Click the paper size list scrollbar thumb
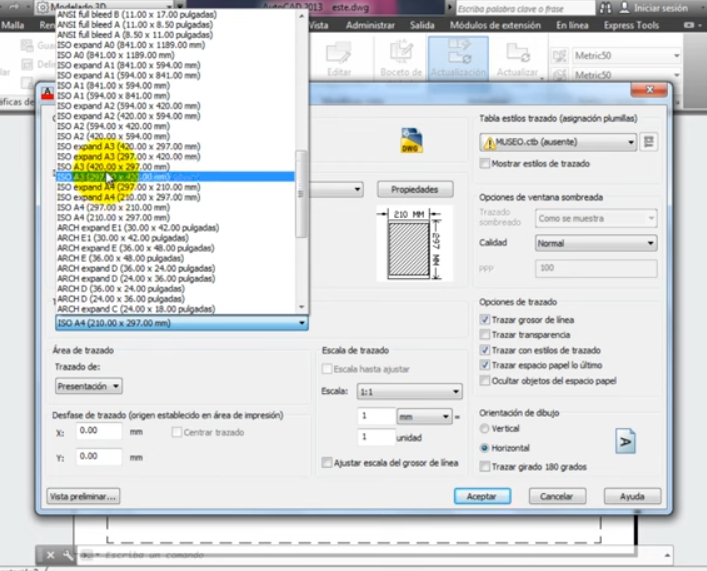This screenshot has width=707, height=571. coord(301,194)
